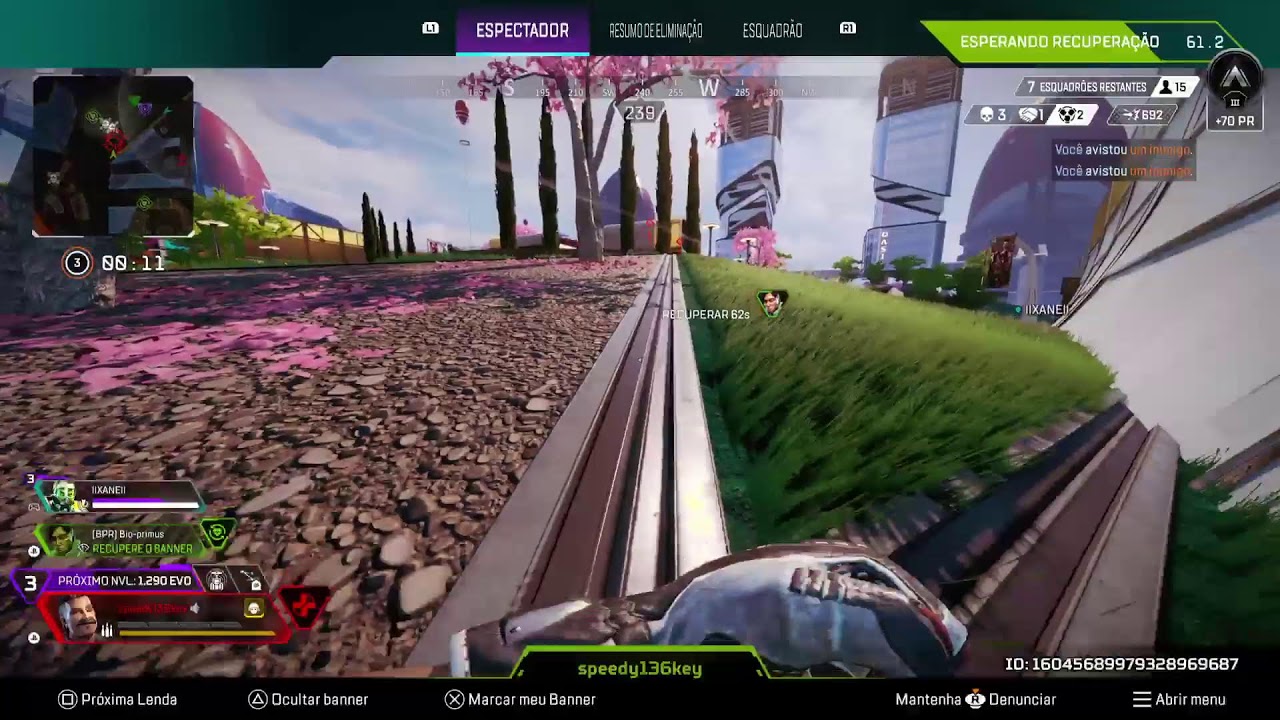This screenshot has height=720, width=1280.
Task: Click the PlayStation icon beside Bio-primus
Action: 34,551
